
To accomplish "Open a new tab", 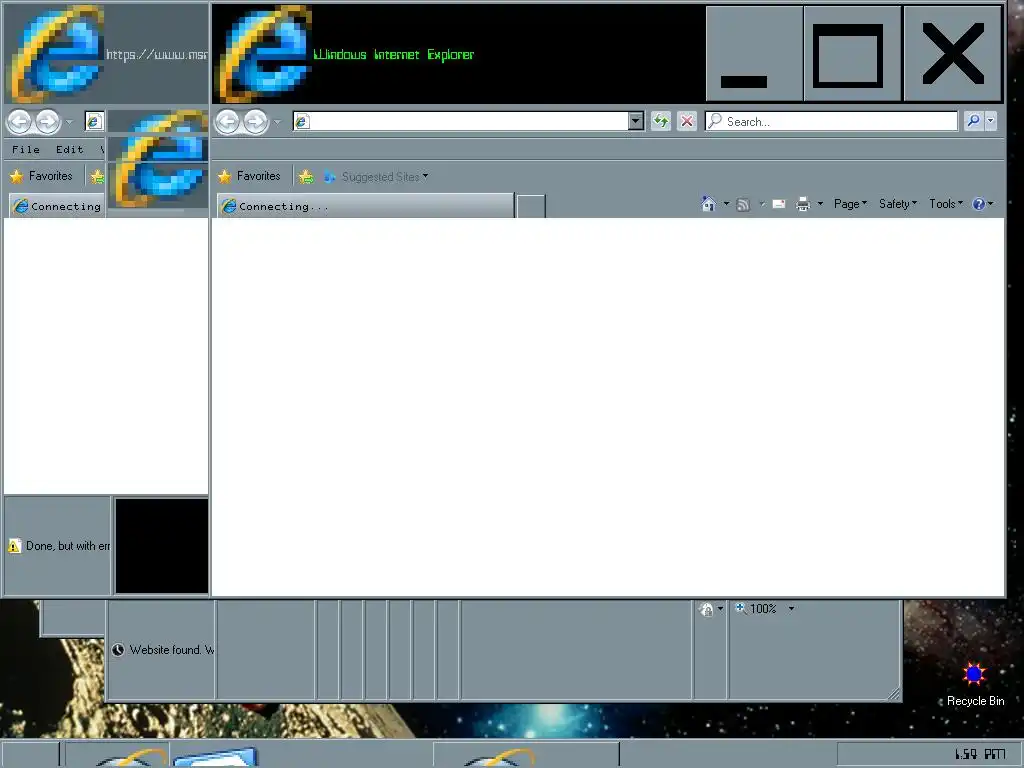I will click(531, 206).
